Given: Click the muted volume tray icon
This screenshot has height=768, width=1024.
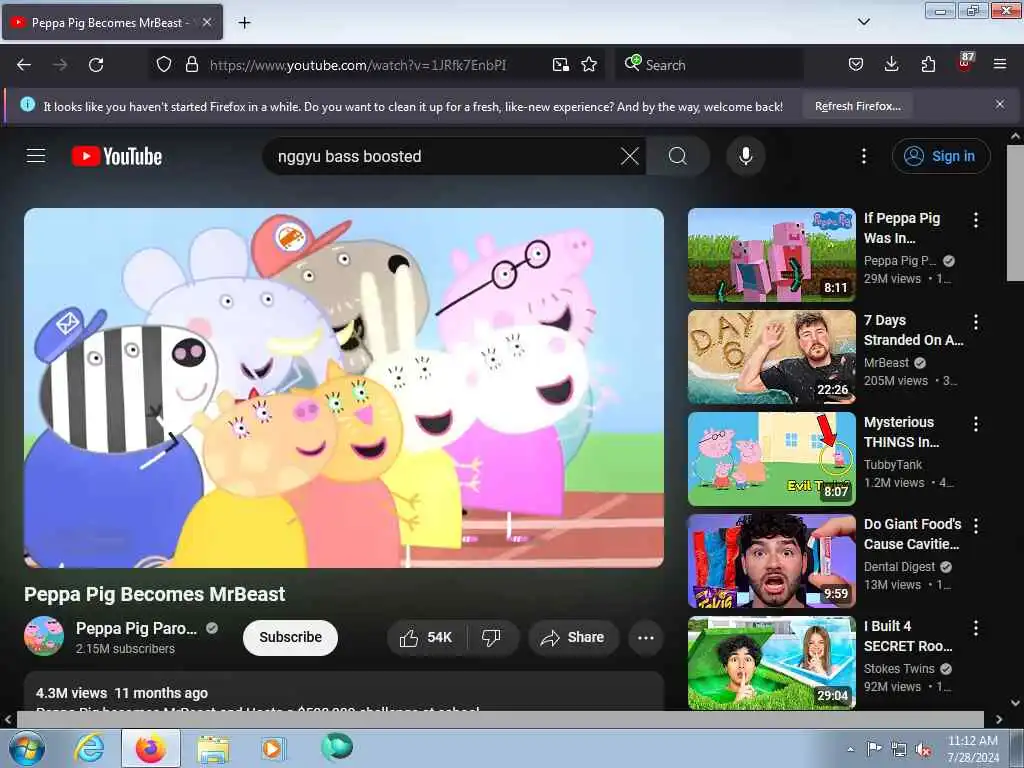Looking at the screenshot, I should coord(923,750).
